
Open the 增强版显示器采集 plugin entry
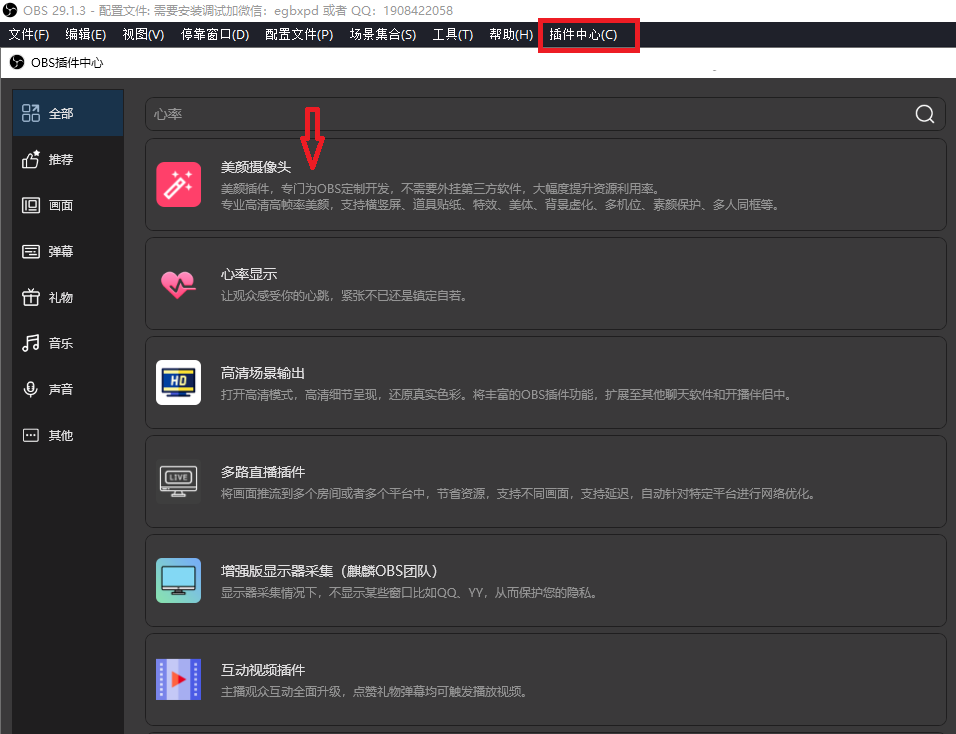click(545, 580)
